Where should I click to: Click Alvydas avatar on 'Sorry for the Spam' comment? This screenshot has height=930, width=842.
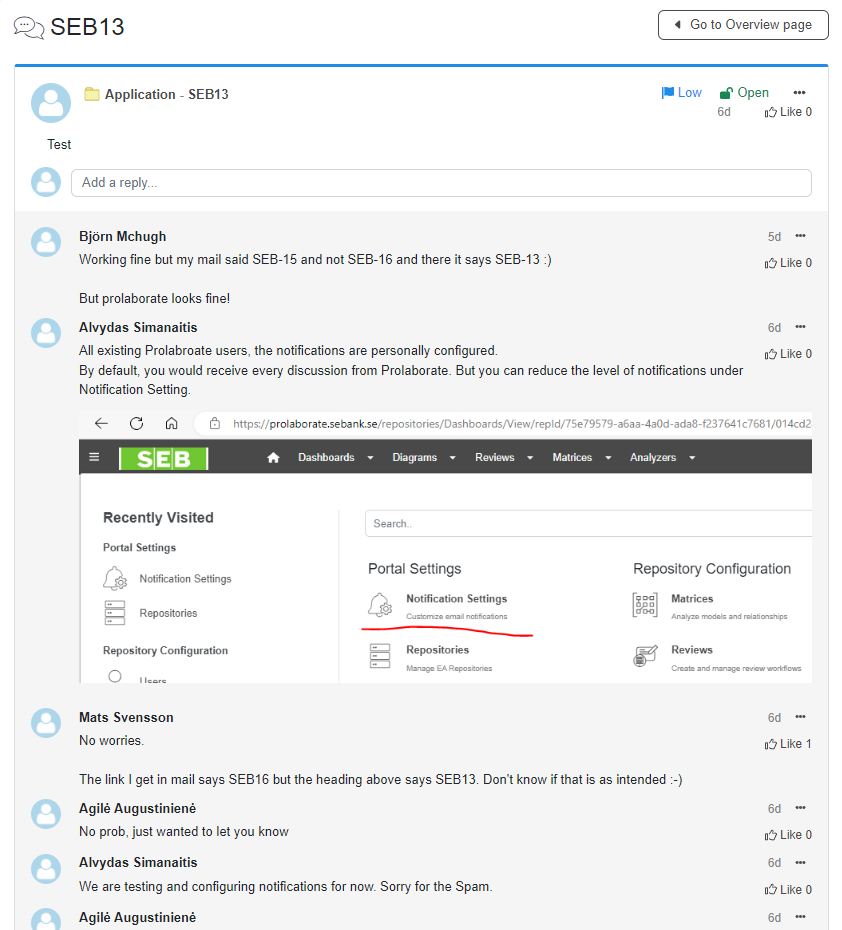46,869
